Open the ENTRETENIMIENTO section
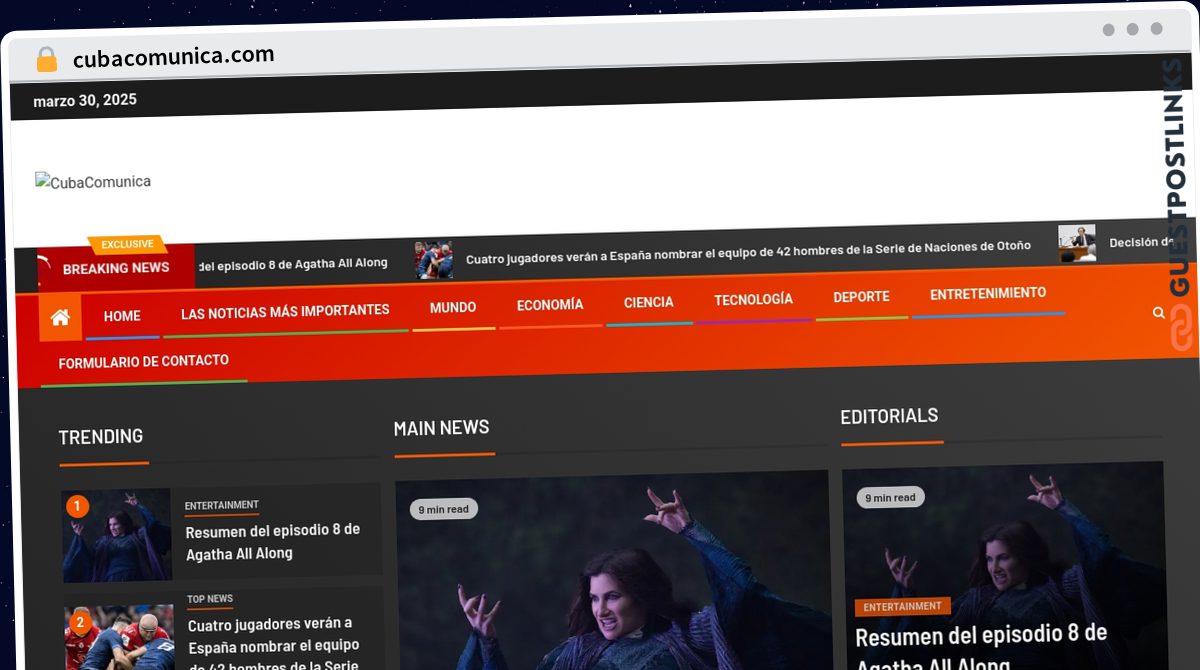Viewport: 1200px width, 670px height. click(x=988, y=293)
